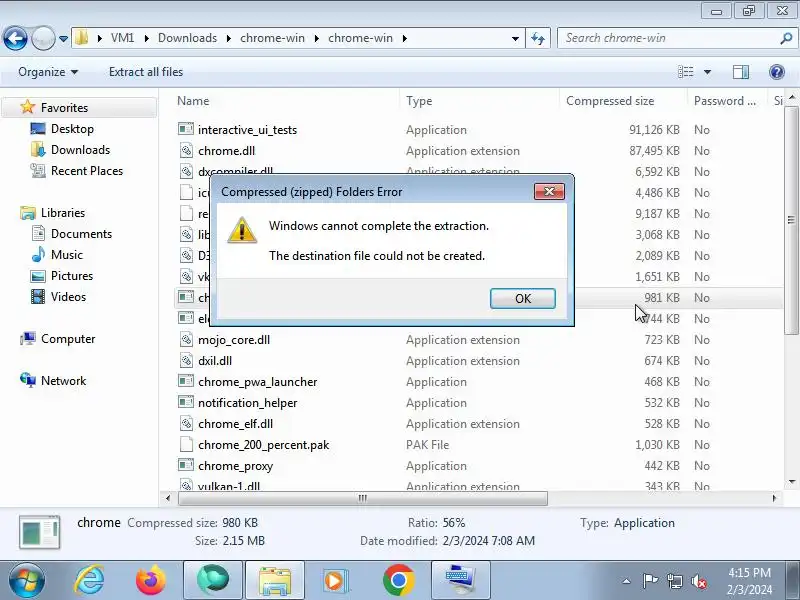The width and height of the screenshot is (800, 600).
Task: Select the chrome_pwa_launcher file icon
Action: (186, 381)
